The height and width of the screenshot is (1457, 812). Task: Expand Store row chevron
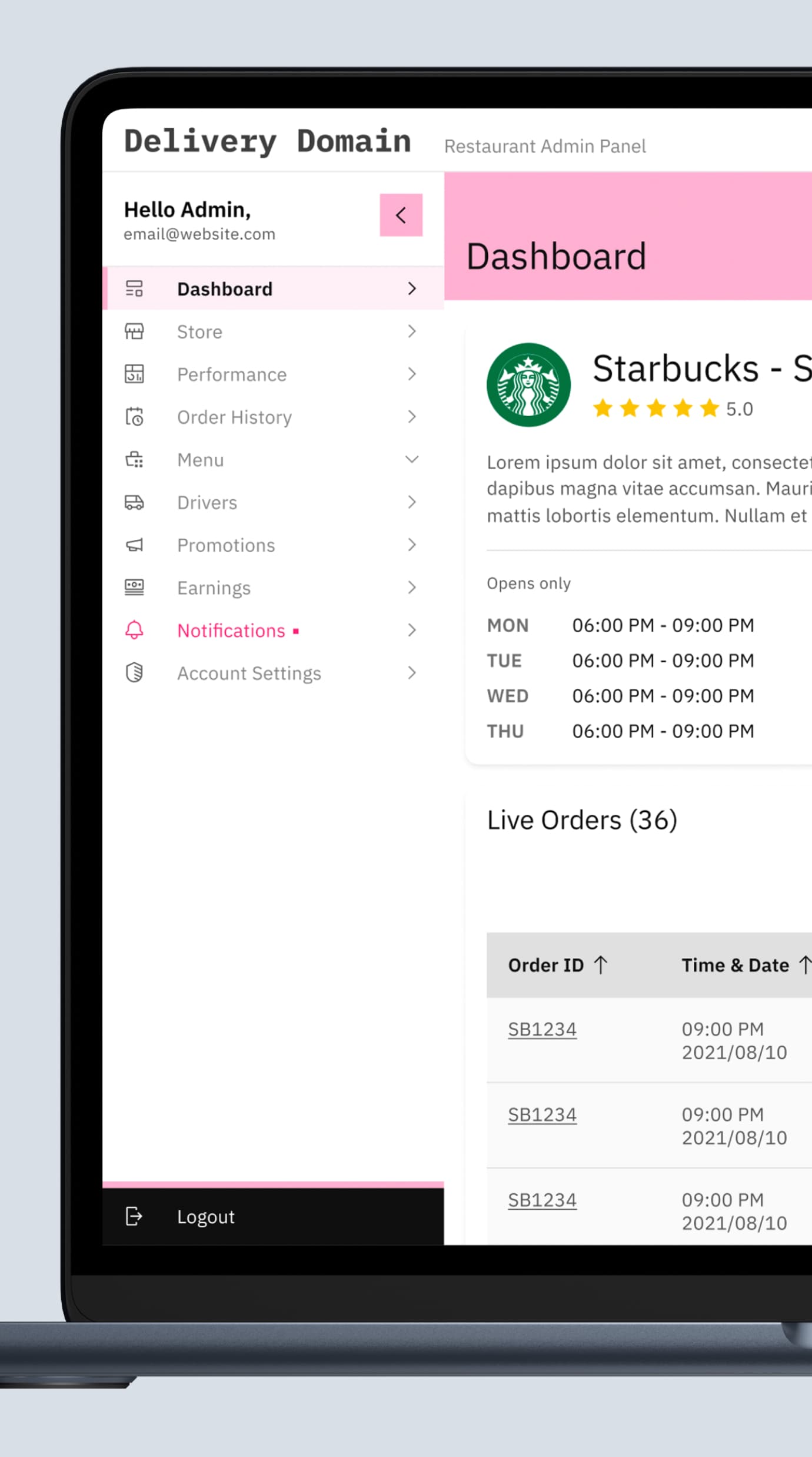(412, 331)
